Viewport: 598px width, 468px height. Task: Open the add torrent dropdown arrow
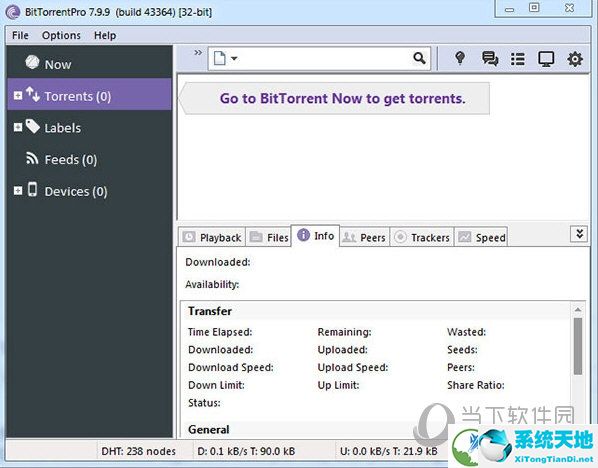click(x=234, y=58)
